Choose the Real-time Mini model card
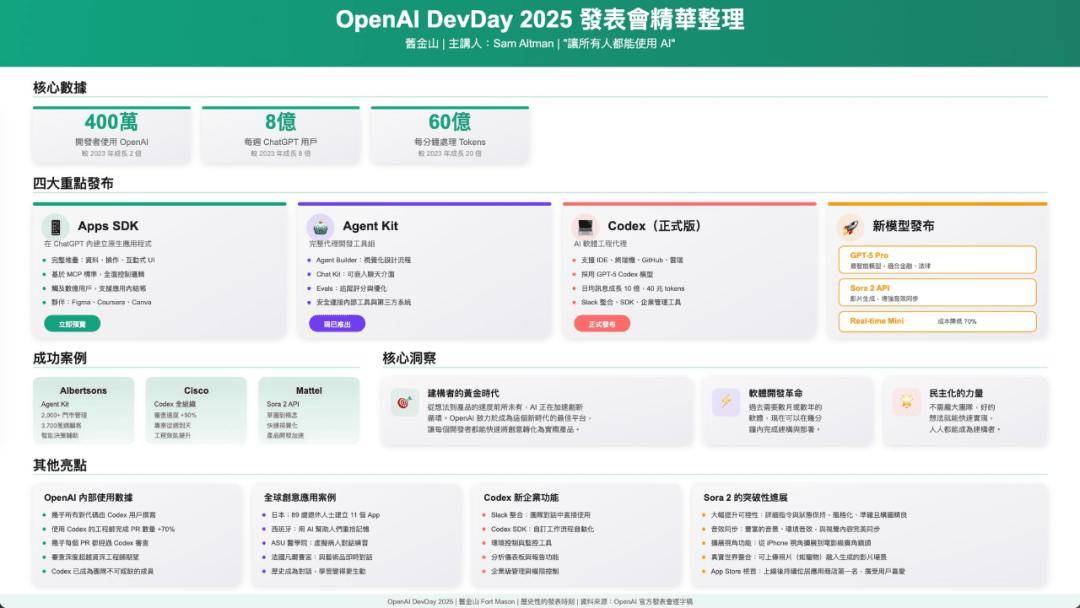Image resolution: width=1080 pixels, height=608 pixels. 937,321
